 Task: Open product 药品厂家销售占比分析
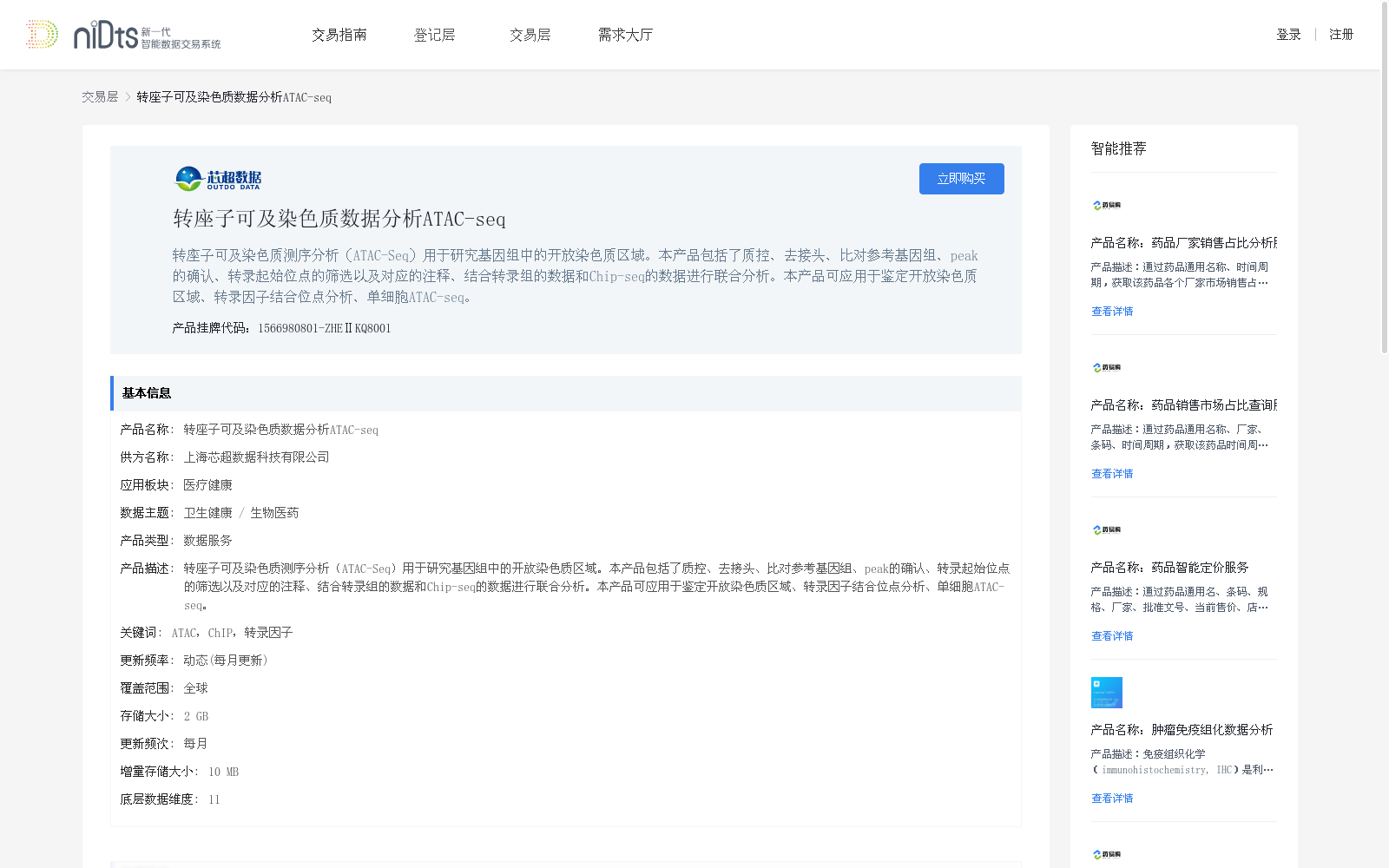coord(1184,243)
